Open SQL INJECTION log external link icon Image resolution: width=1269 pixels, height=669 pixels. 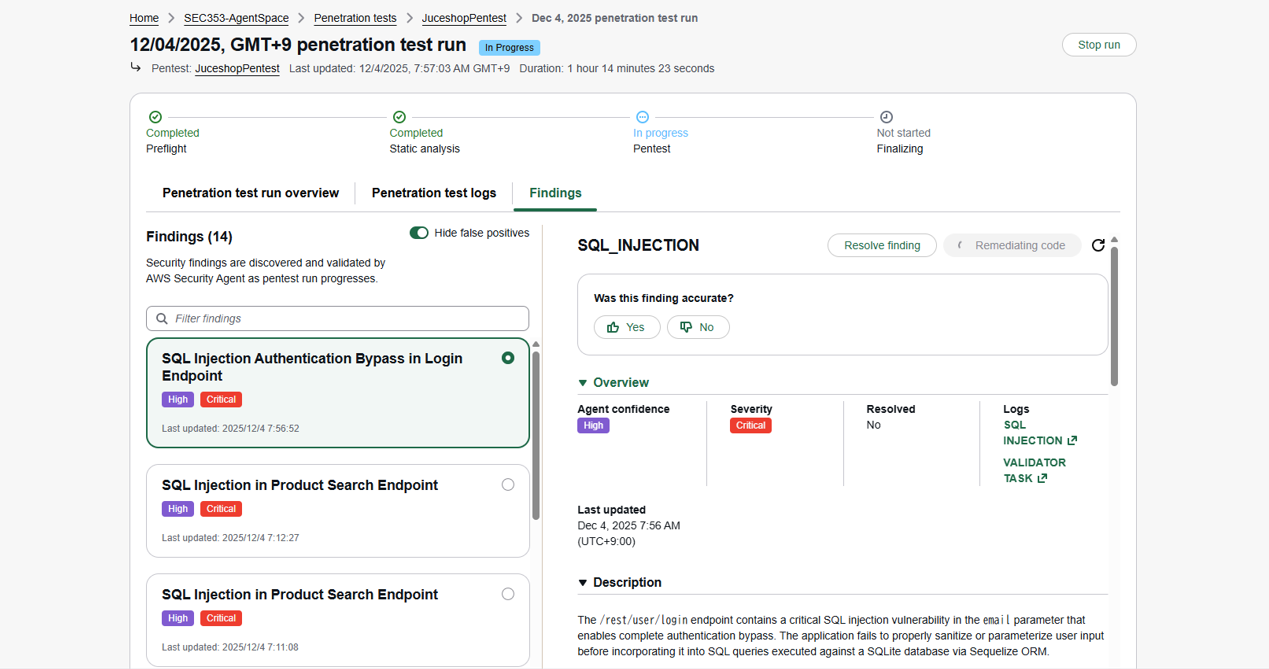tap(1073, 441)
